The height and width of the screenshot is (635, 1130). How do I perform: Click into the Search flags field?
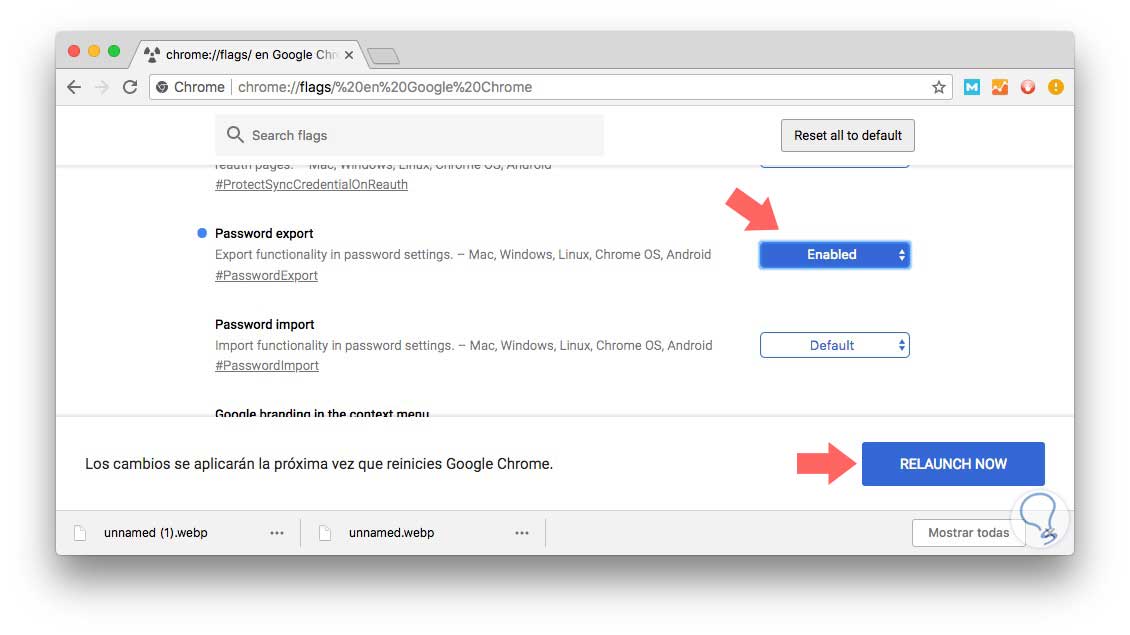420,135
